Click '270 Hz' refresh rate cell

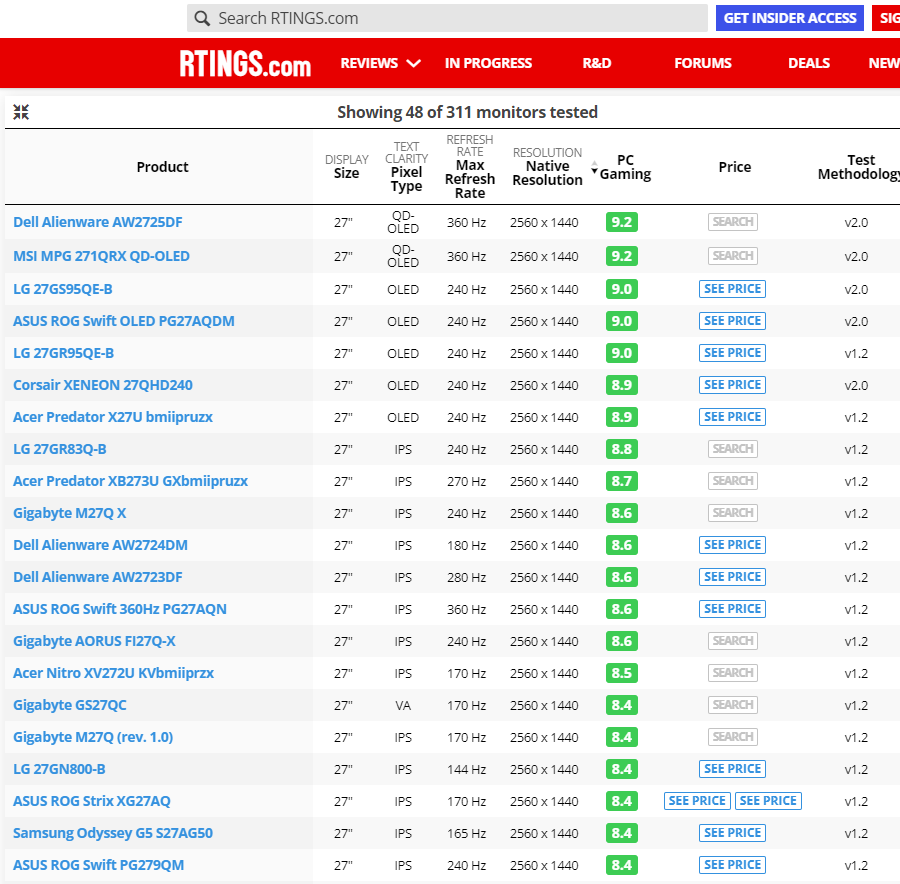(x=467, y=482)
